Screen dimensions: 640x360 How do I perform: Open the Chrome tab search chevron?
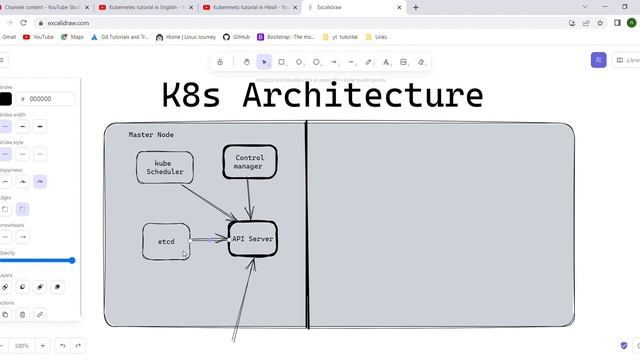pyautogui.click(x=584, y=7)
